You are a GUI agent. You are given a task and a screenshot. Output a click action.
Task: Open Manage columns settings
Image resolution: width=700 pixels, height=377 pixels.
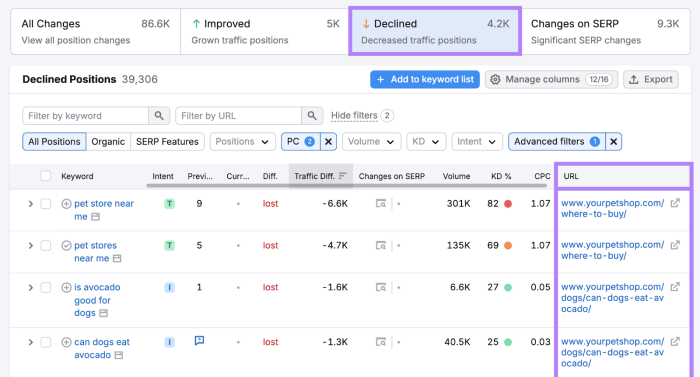point(551,80)
